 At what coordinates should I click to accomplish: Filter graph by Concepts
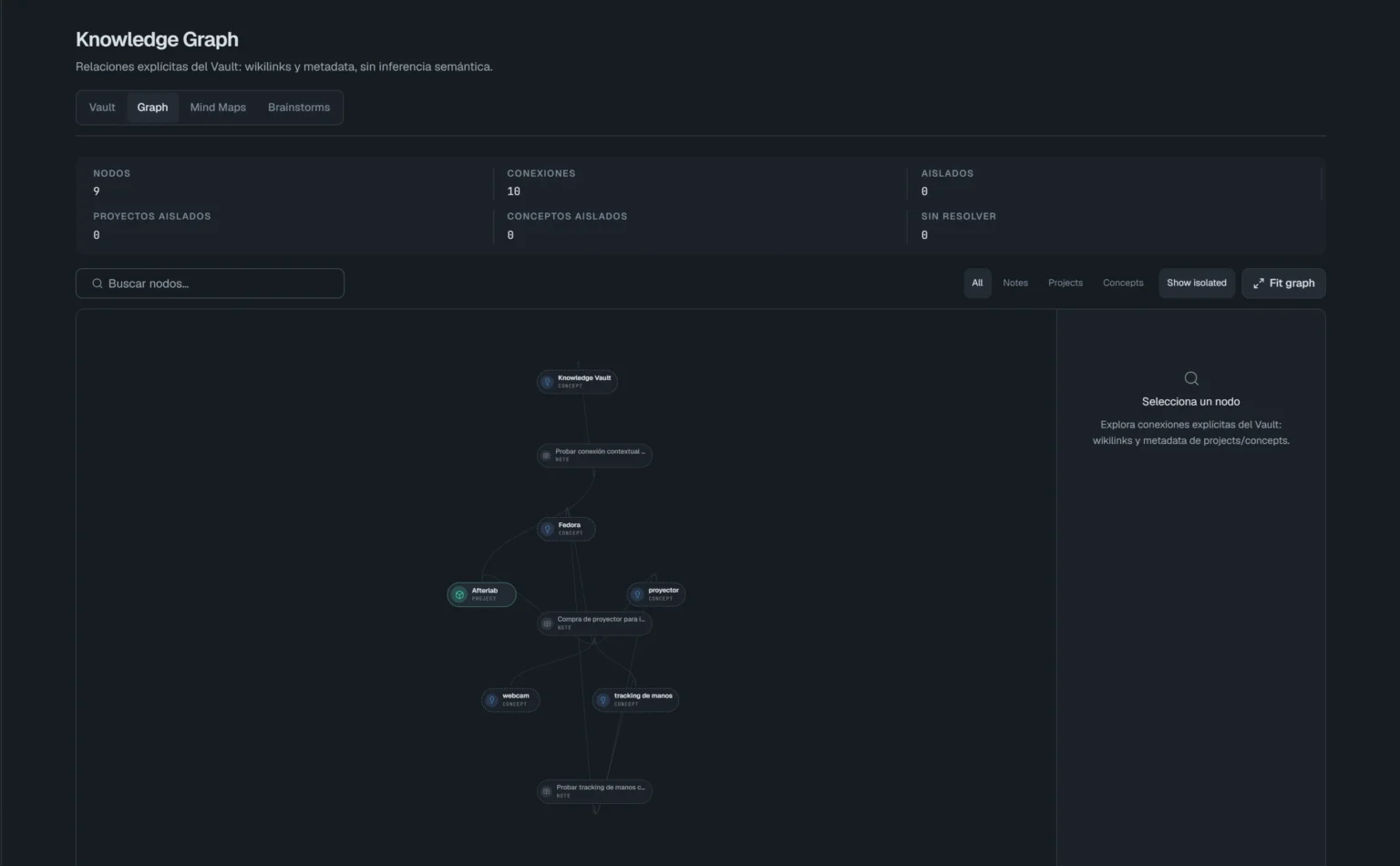click(x=1123, y=283)
